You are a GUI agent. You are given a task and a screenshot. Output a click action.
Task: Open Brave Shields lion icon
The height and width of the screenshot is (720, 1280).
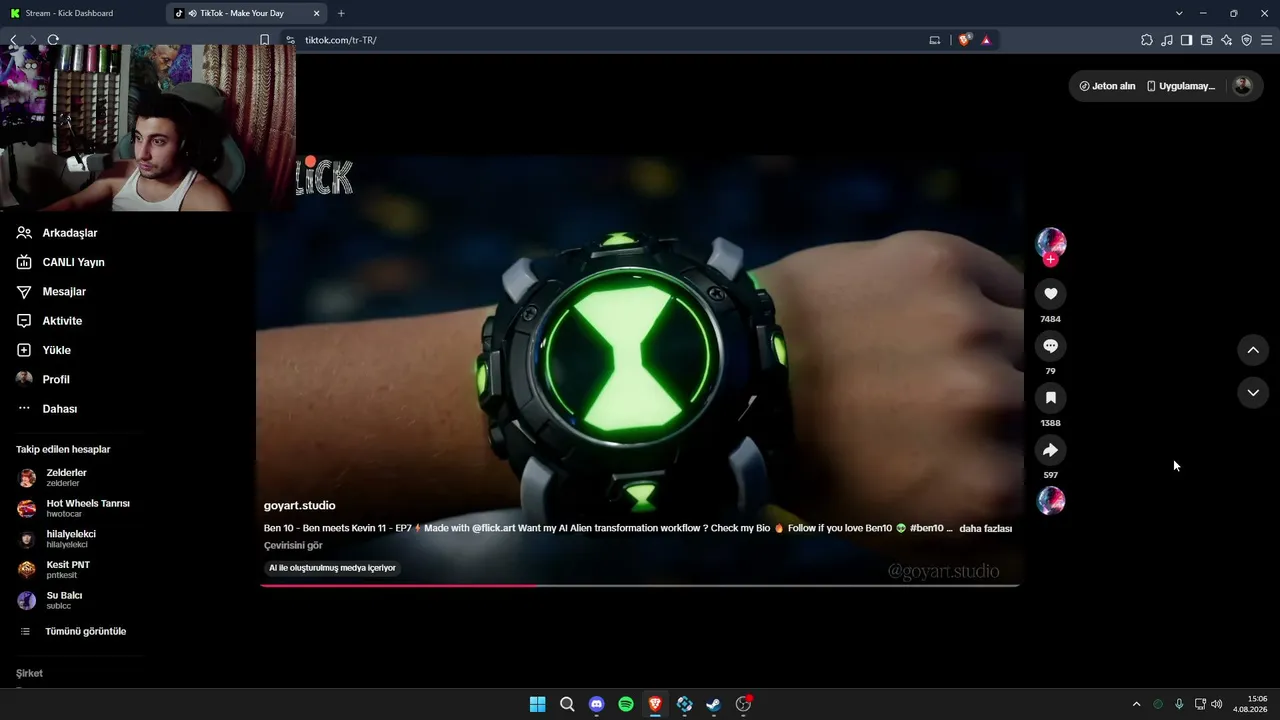tap(964, 40)
